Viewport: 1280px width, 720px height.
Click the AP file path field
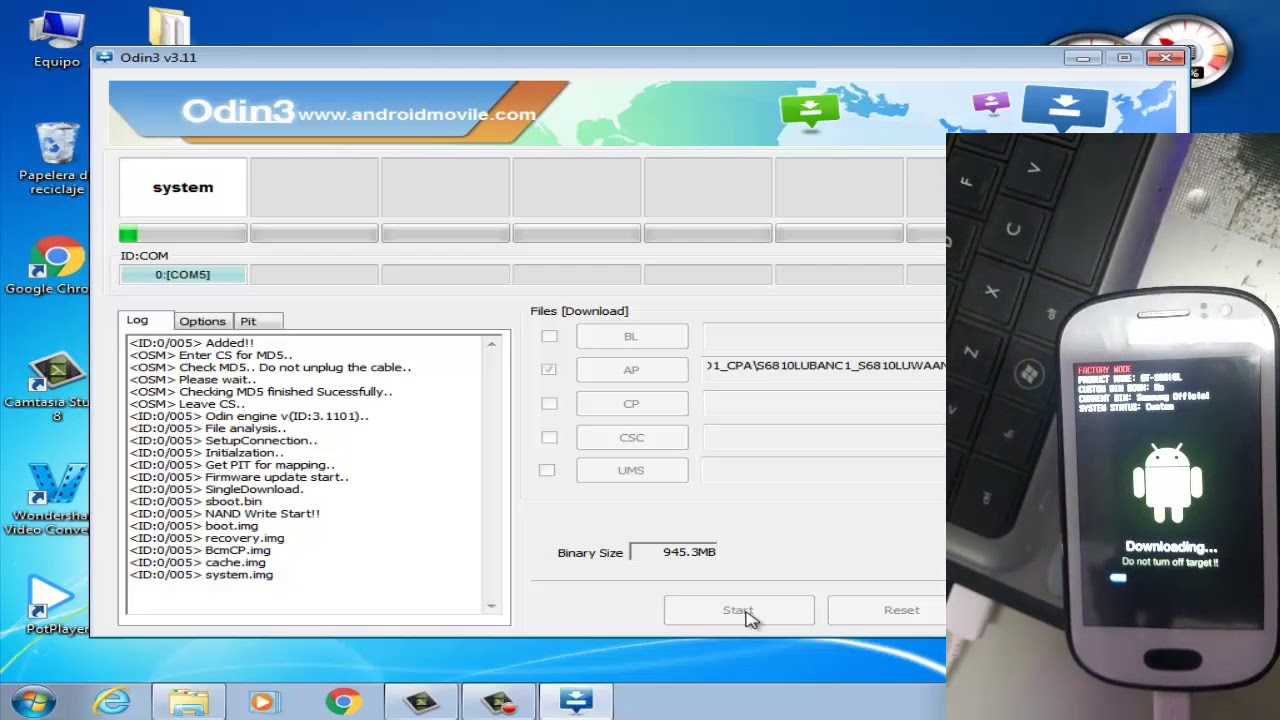824,366
